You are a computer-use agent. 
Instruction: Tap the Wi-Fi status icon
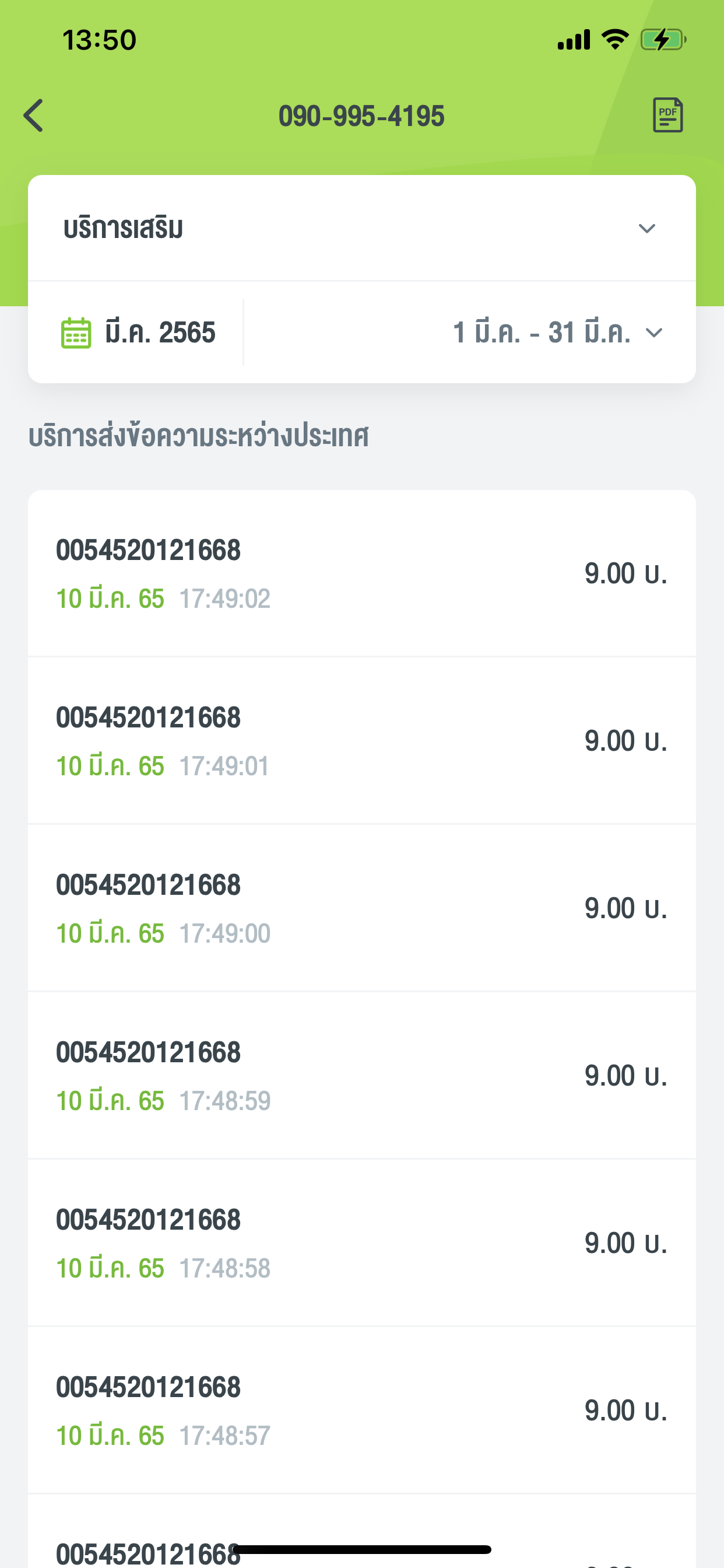click(614, 40)
